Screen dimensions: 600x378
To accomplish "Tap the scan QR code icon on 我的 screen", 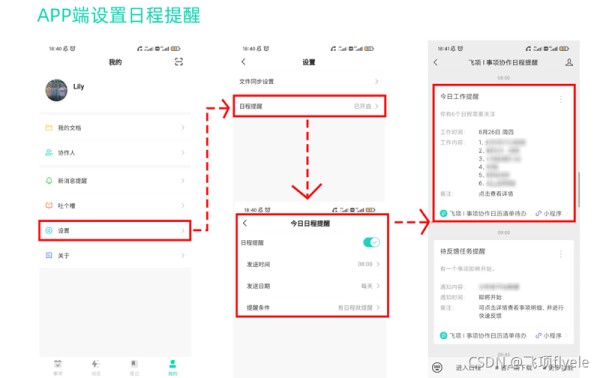I will [x=179, y=62].
